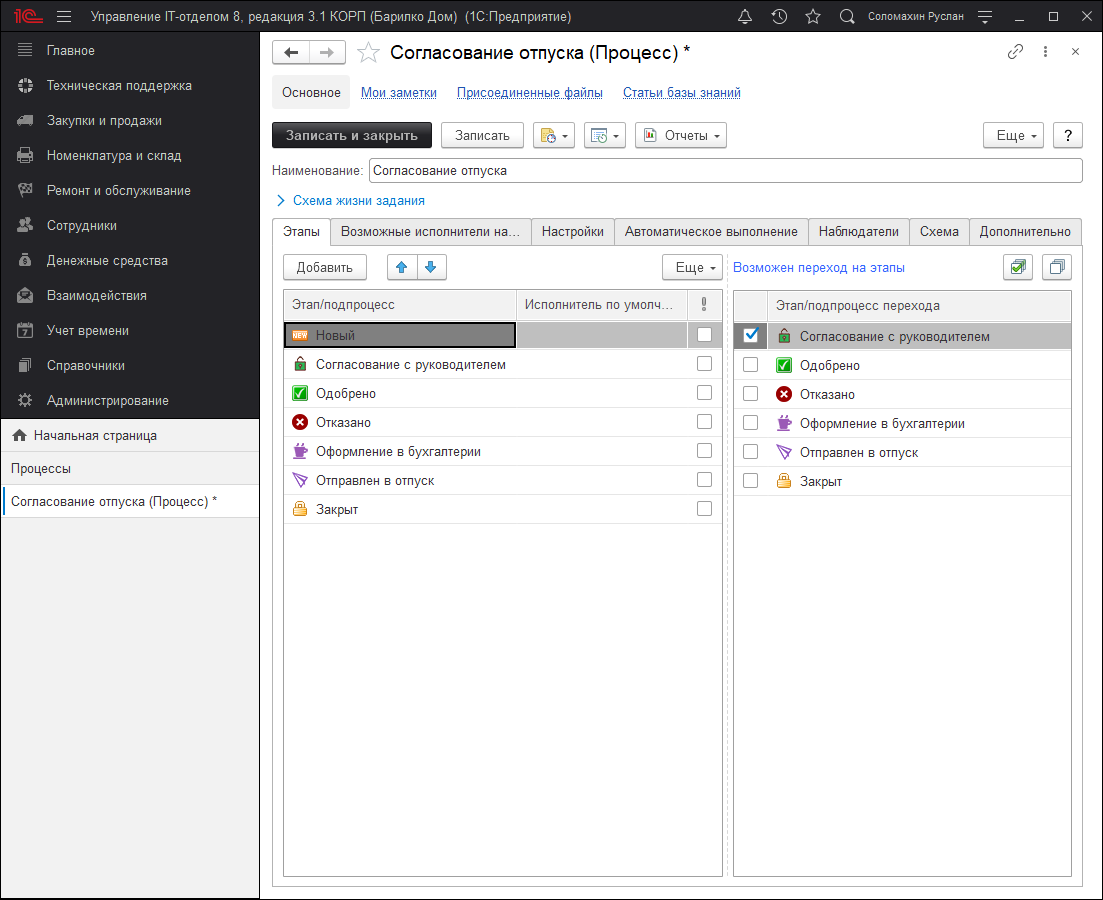Viewport: 1103px width, 900px height.
Task: Uncheck Согласование с руководителем transition checkbox
Action: coord(751,336)
